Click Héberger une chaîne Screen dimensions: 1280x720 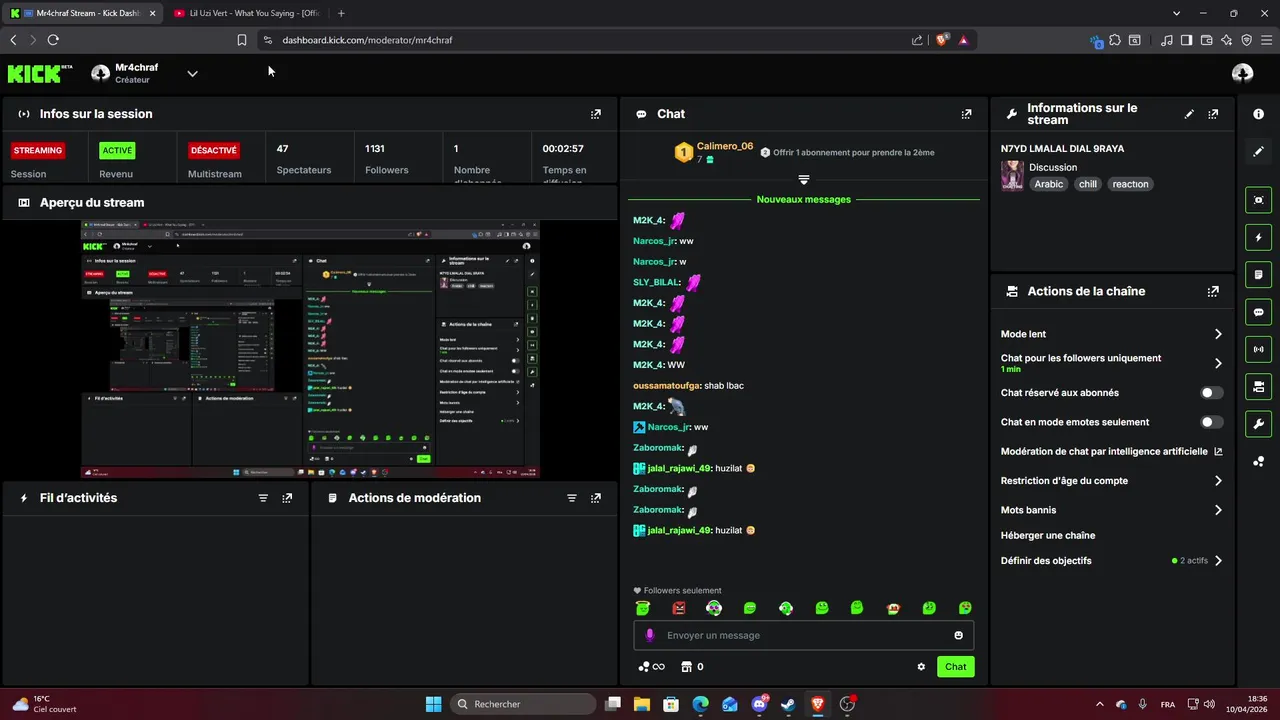coord(1048,536)
